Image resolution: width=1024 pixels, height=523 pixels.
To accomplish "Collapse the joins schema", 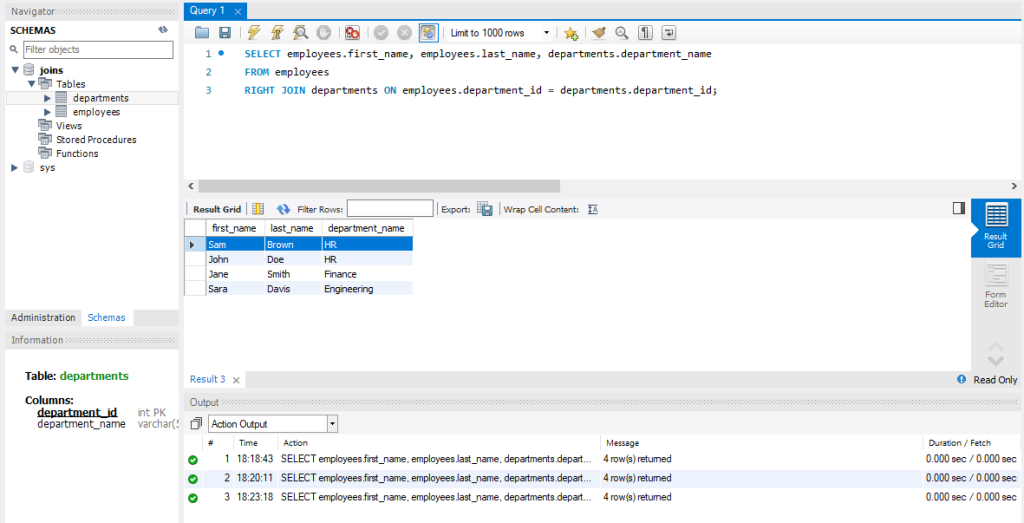I will (15, 70).
